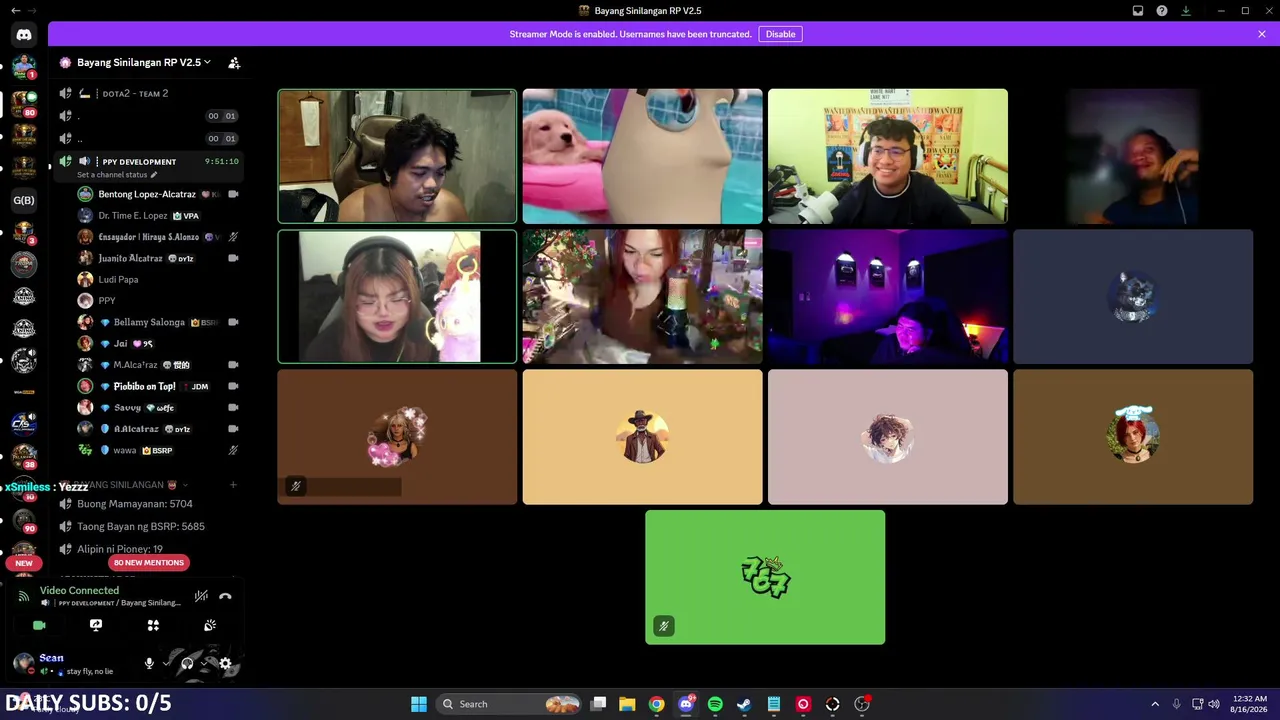
Task: Open File Explorer from the taskbar
Action: pyautogui.click(x=627, y=704)
